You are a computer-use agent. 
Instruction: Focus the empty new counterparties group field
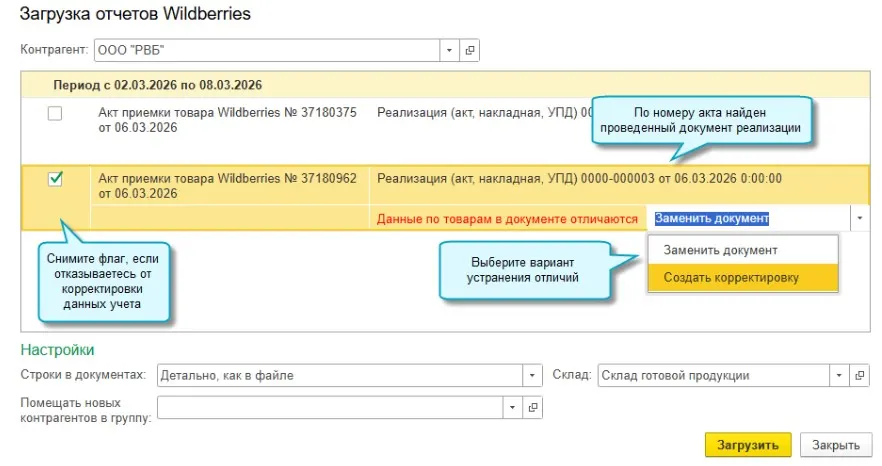pos(330,407)
